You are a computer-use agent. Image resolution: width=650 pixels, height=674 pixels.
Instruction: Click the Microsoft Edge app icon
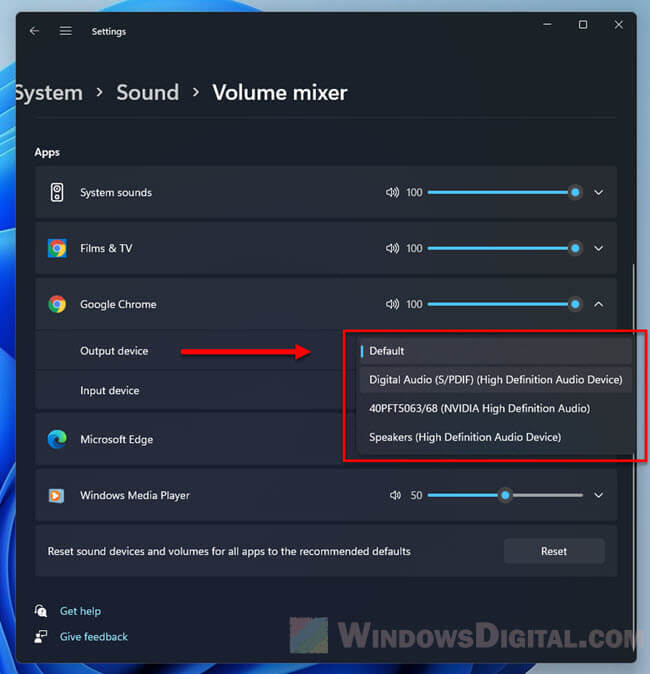(x=57, y=439)
